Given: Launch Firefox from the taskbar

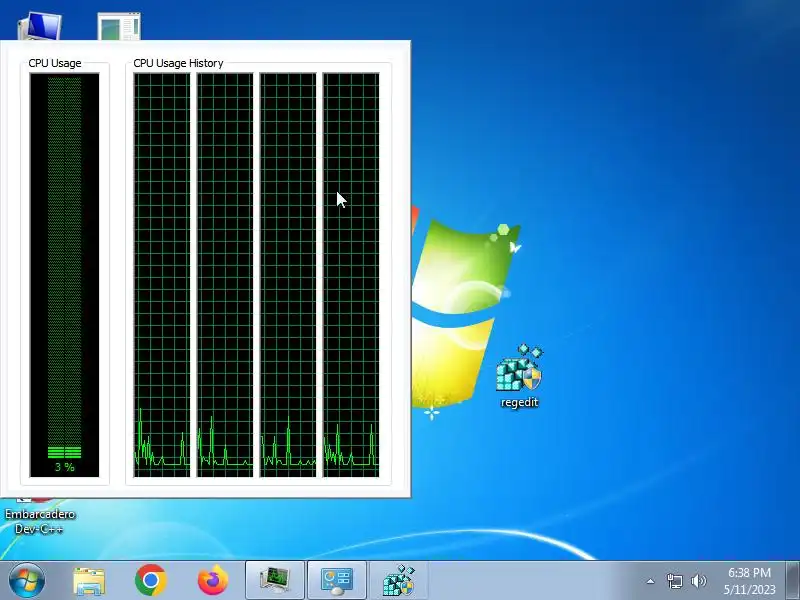Looking at the screenshot, I should pyautogui.click(x=213, y=581).
